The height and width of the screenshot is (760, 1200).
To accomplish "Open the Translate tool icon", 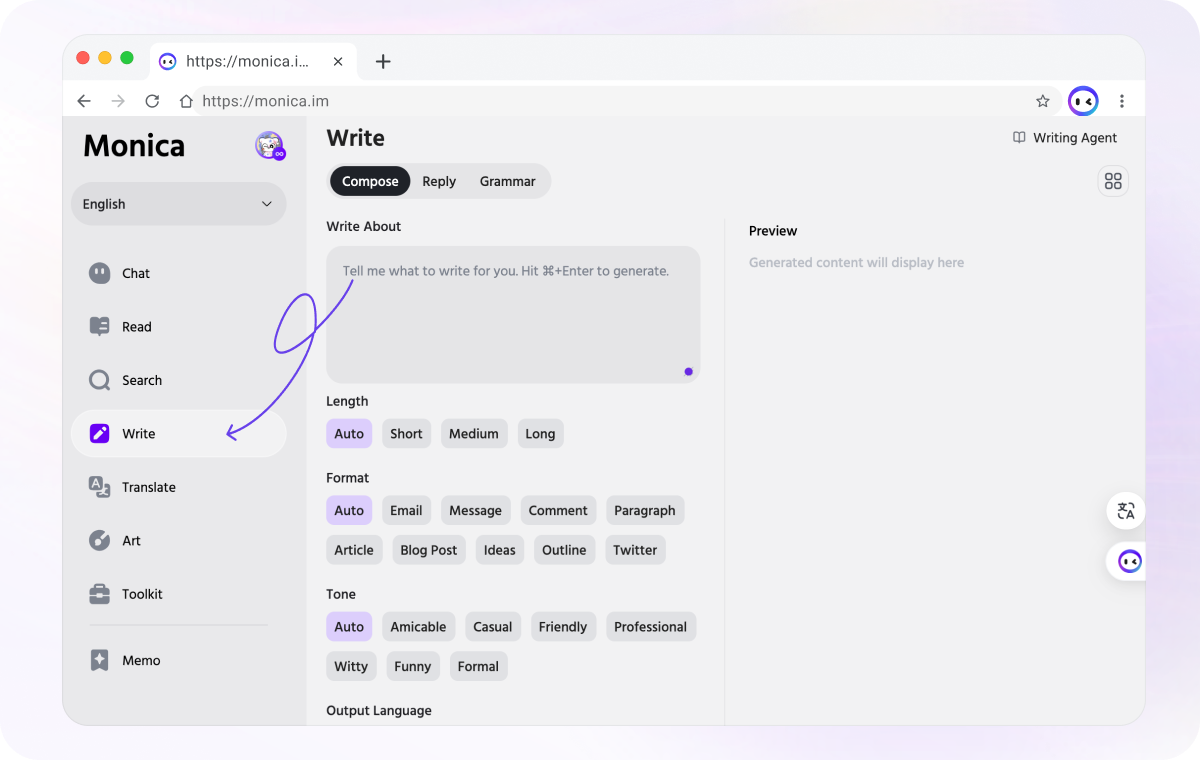I will [100, 487].
